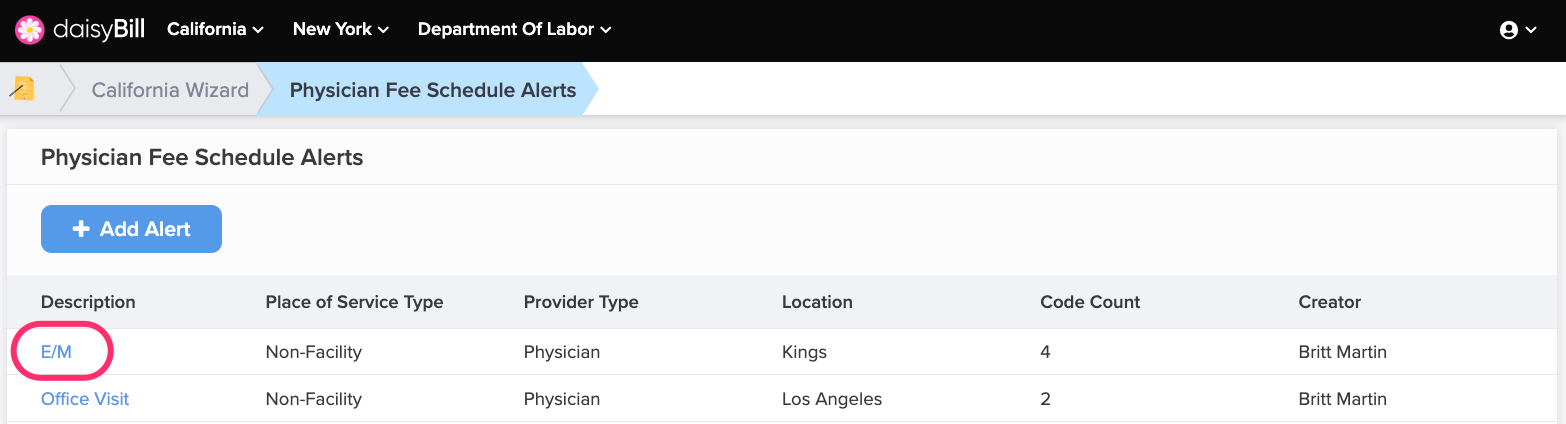
Task: Click the Code Count column header
Action: pos(1090,302)
